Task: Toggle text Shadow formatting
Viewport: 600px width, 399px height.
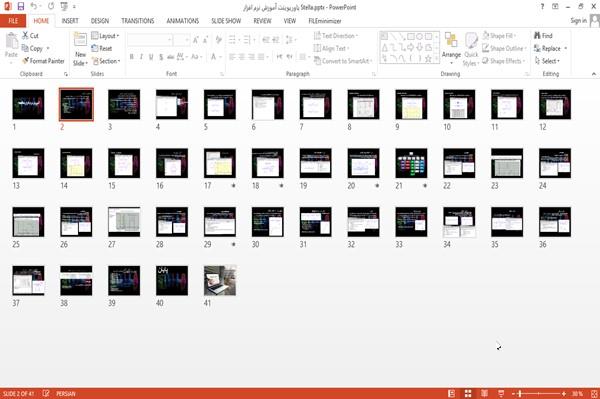Action: point(161,57)
